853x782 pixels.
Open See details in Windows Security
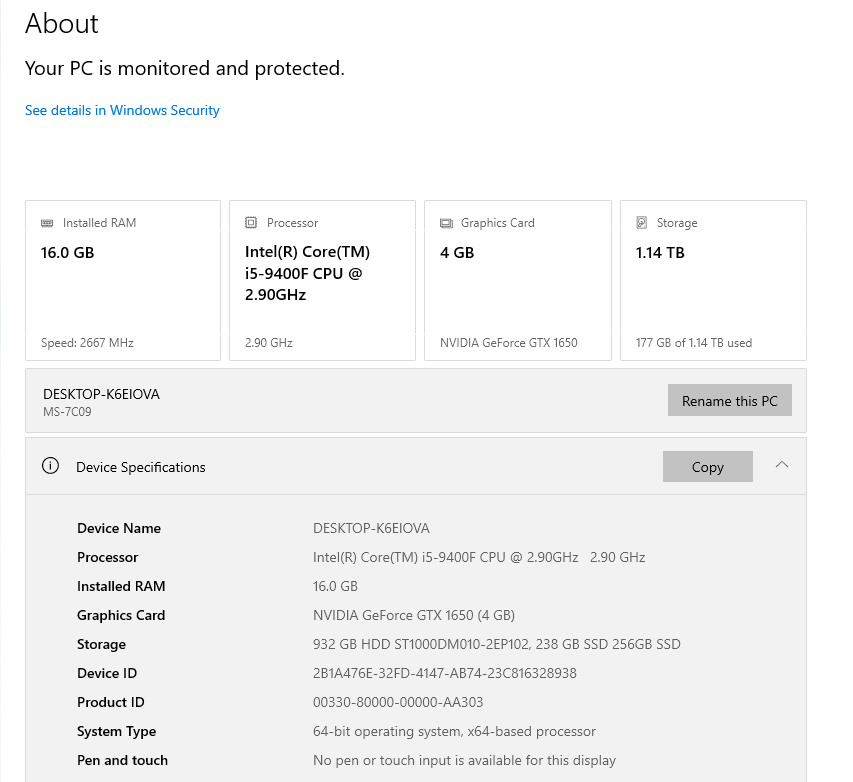[x=122, y=110]
